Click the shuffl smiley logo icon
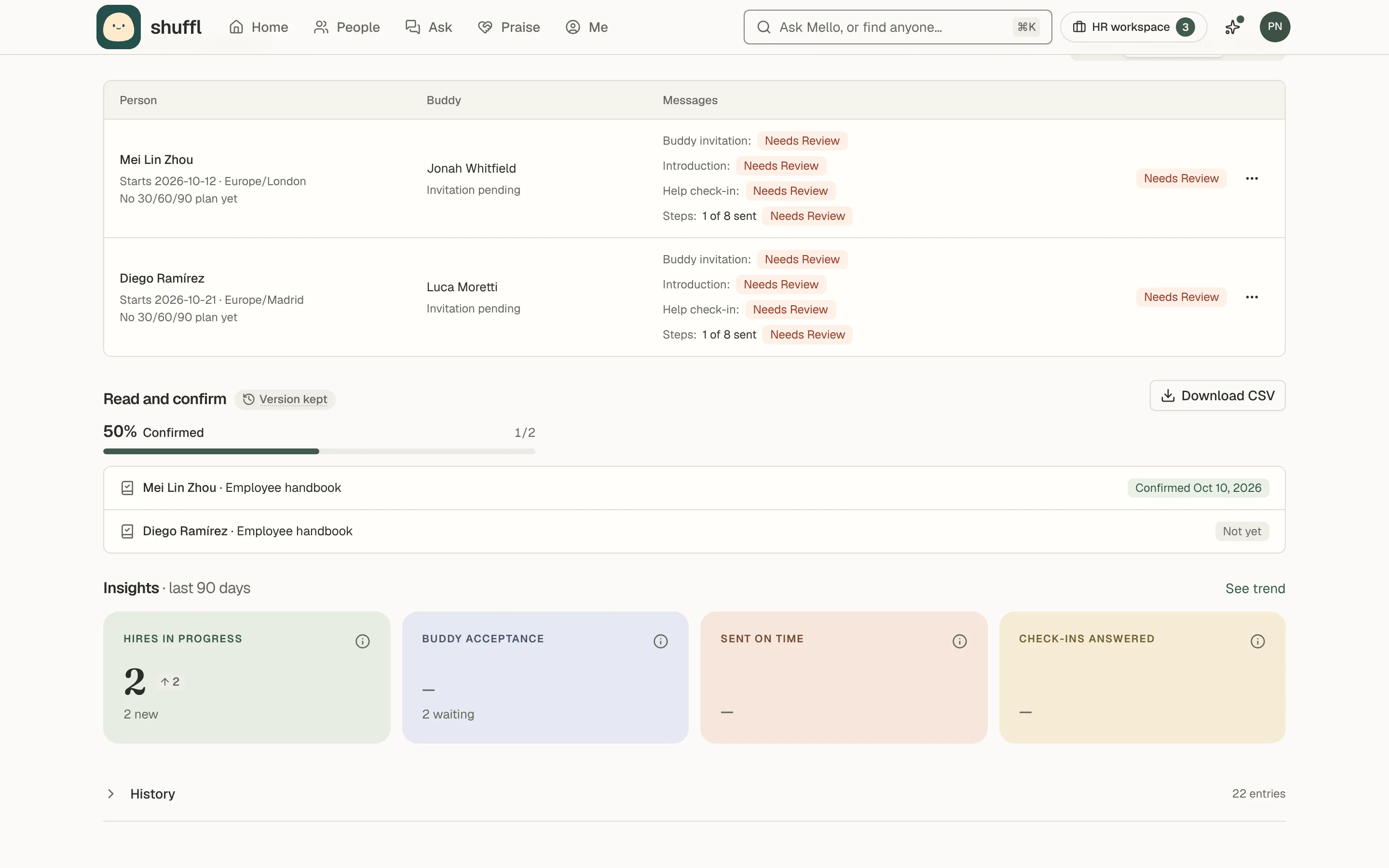 coord(118,27)
